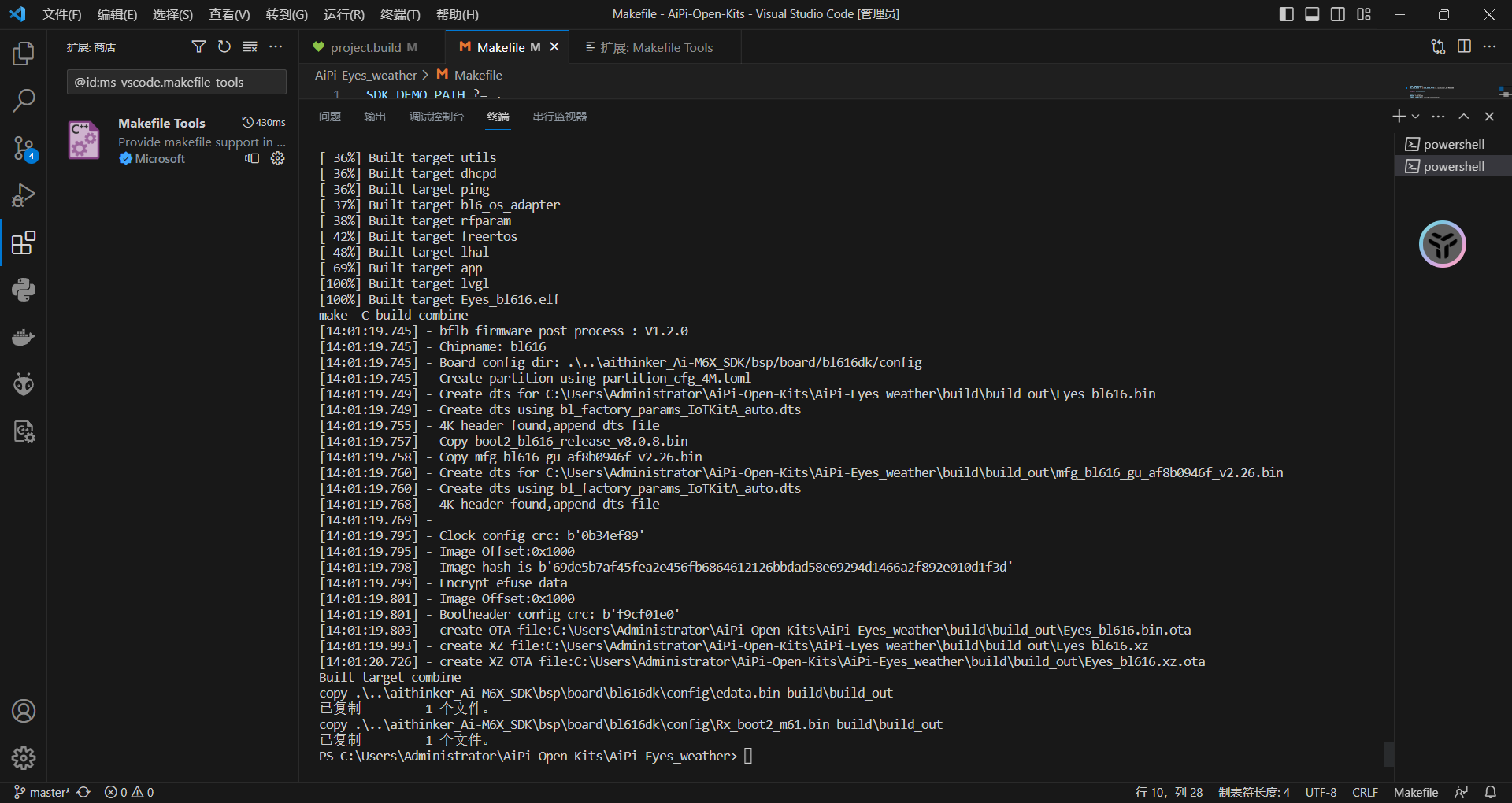Maximize the terminal panel size
1512x803 pixels.
tap(1463, 117)
